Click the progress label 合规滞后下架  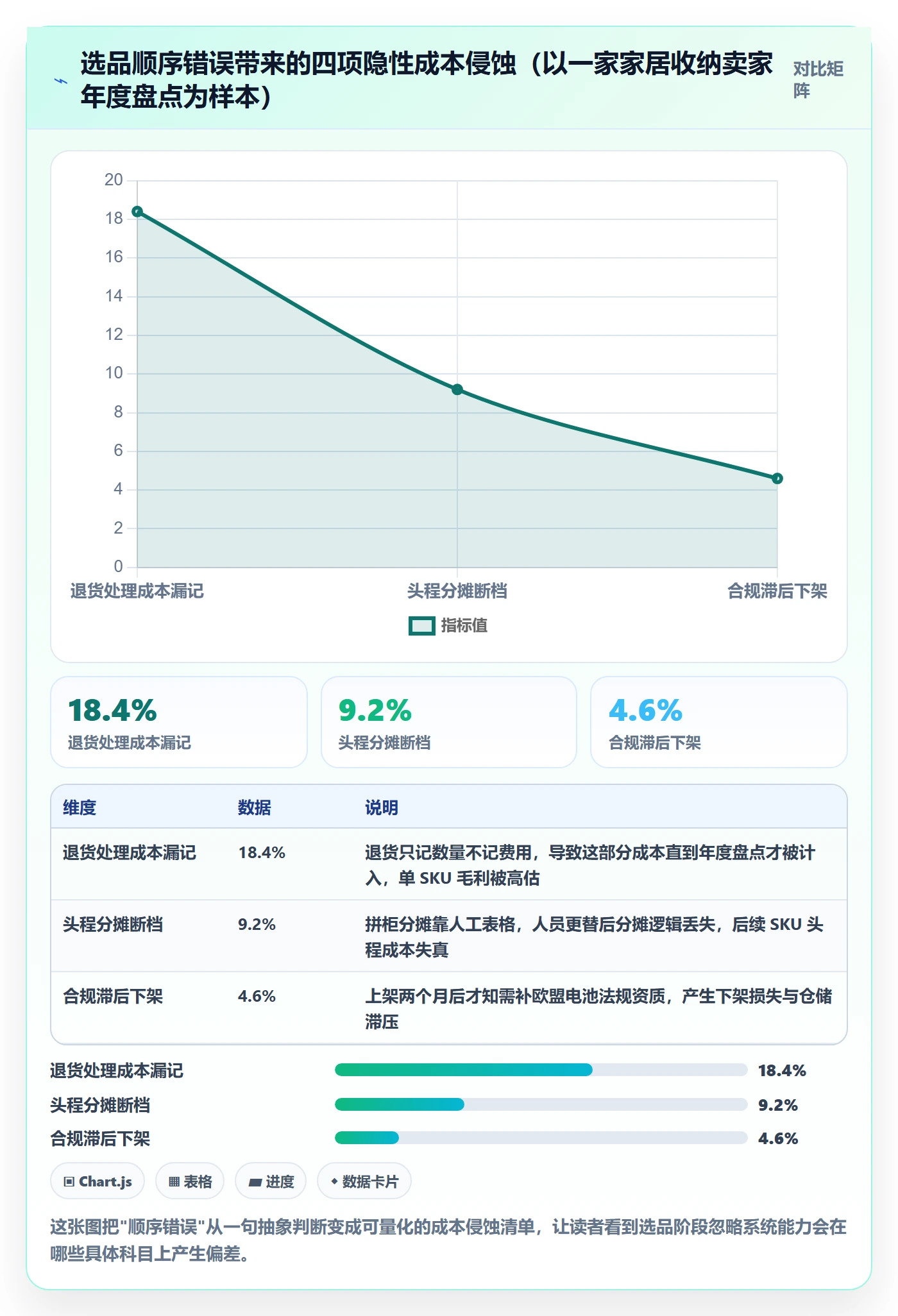click(x=100, y=1138)
